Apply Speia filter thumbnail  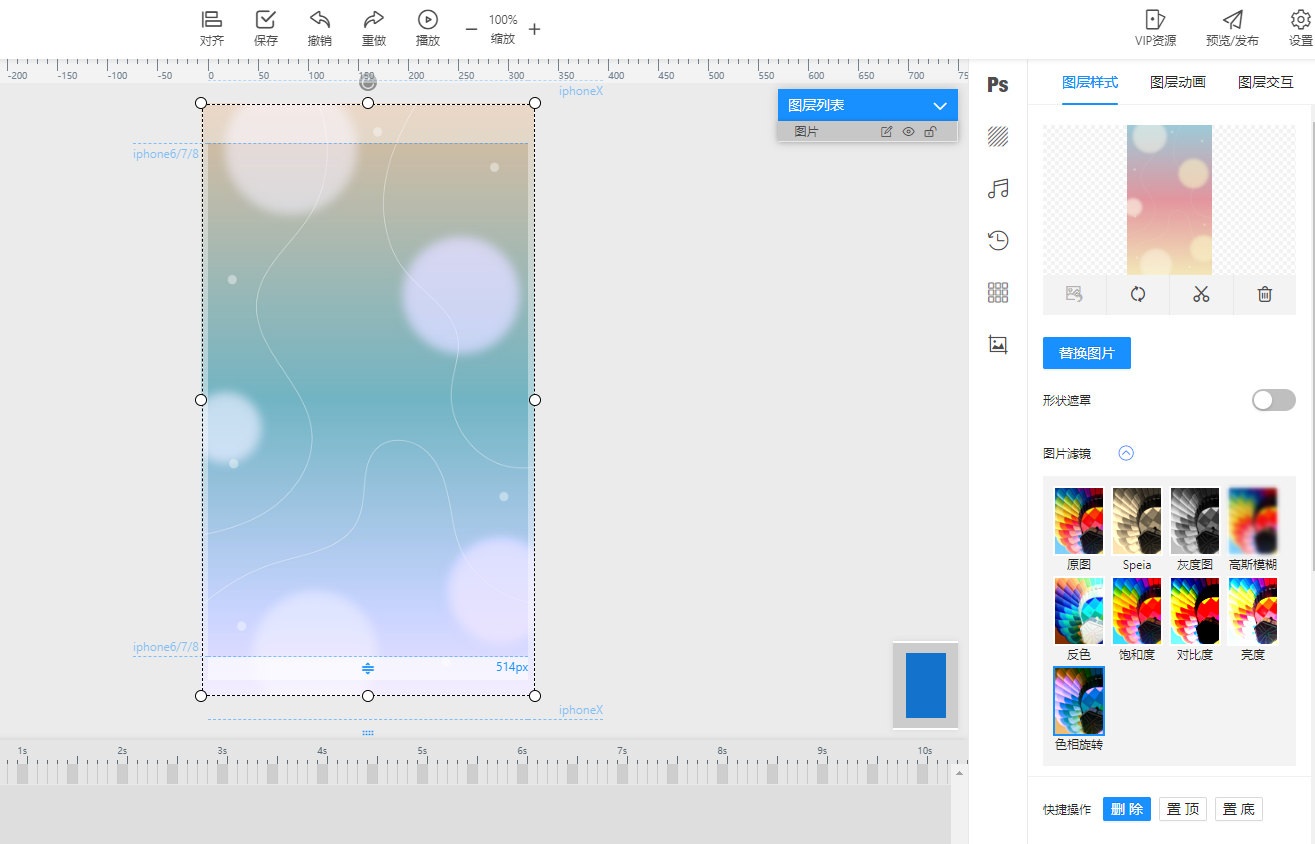point(1137,521)
